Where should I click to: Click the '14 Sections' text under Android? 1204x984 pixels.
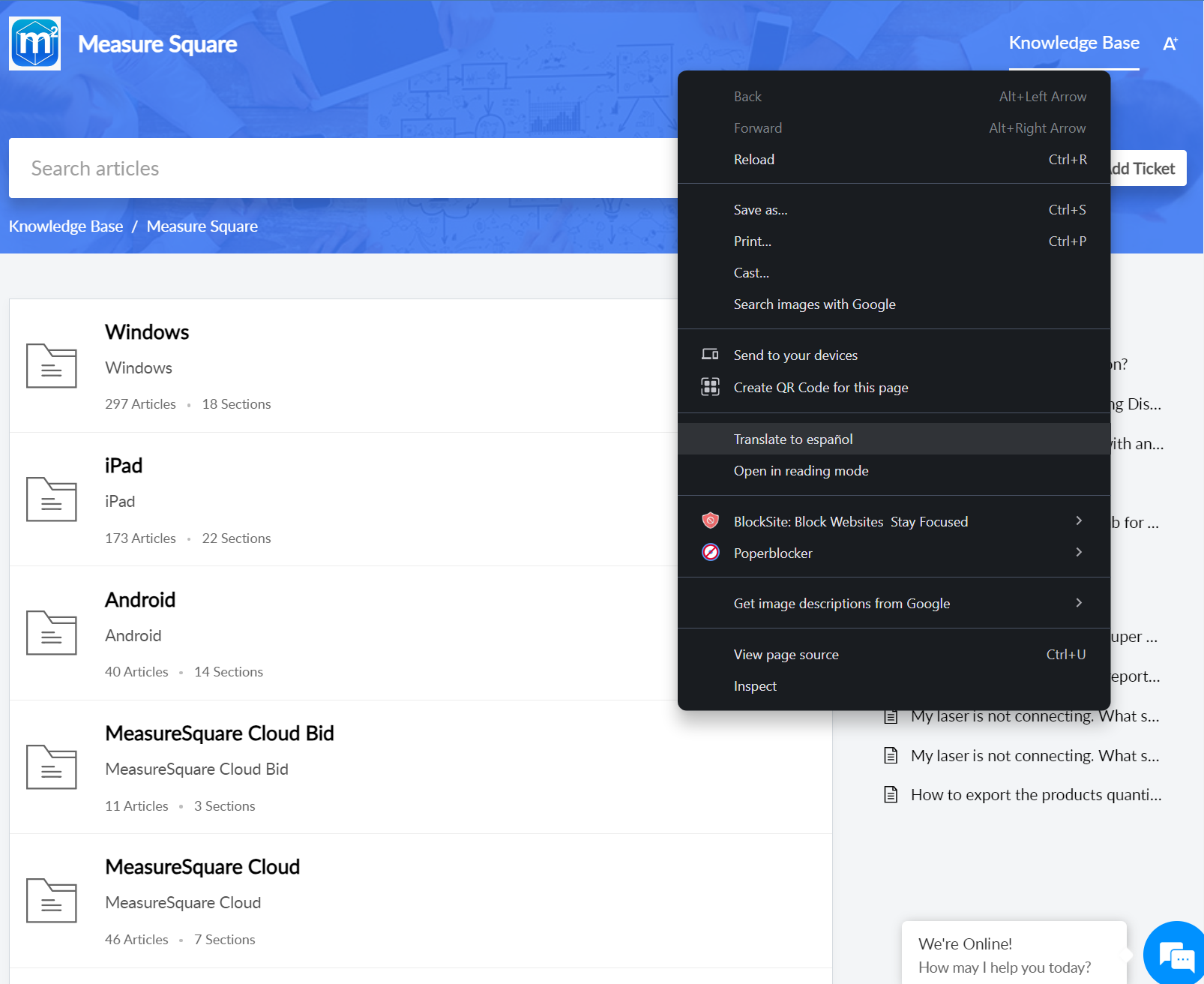pyautogui.click(x=229, y=672)
